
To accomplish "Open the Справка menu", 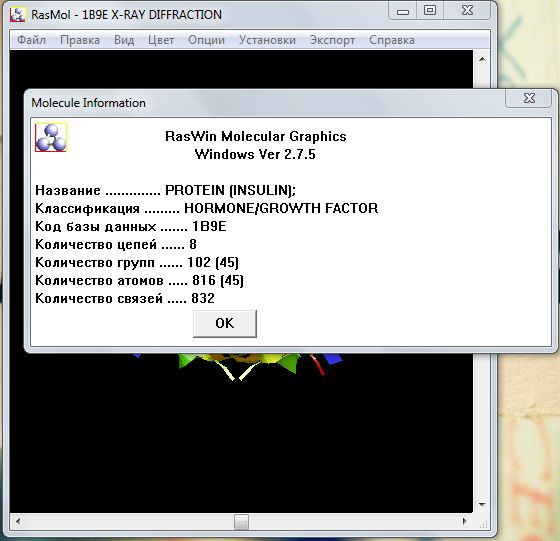I will click(x=392, y=40).
